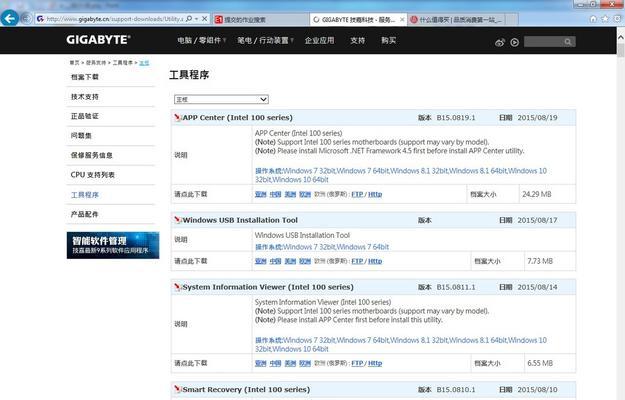Download System Information Viewer from 亚洲 server
Viewport: 625px width, 400px height.
pos(261,363)
